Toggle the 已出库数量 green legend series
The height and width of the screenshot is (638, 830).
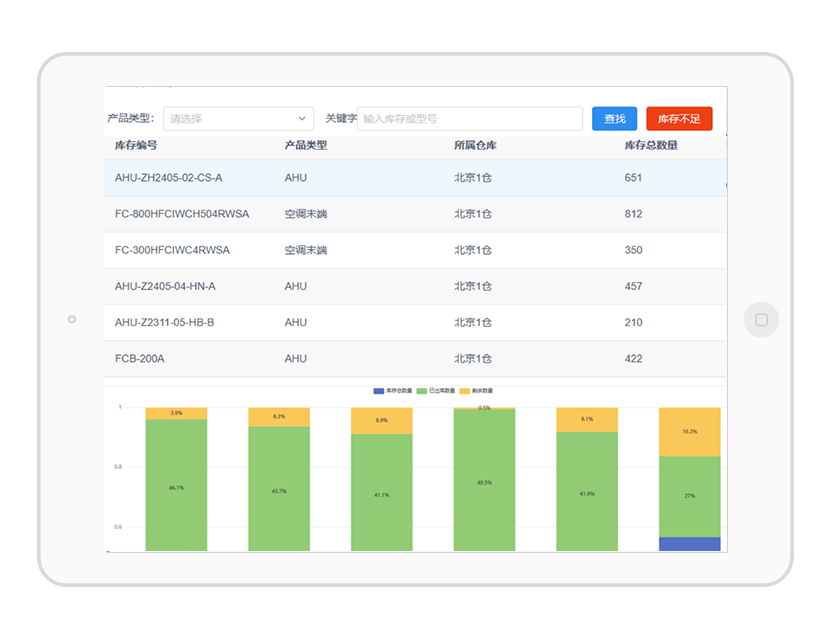(421, 390)
